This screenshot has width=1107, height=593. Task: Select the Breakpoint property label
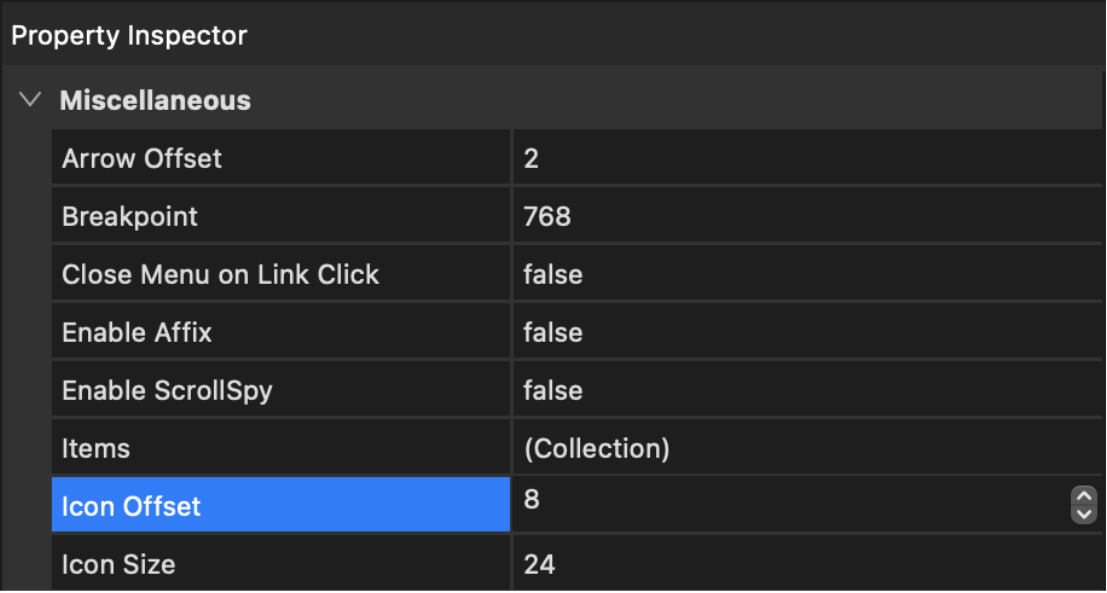click(x=130, y=216)
